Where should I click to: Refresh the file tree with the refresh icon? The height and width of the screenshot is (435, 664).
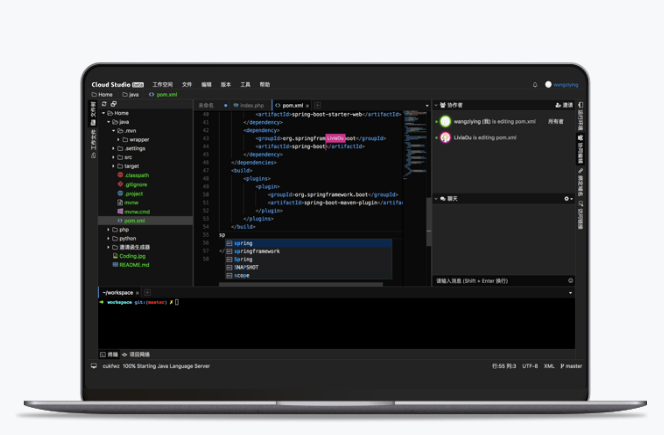coord(104,104)
